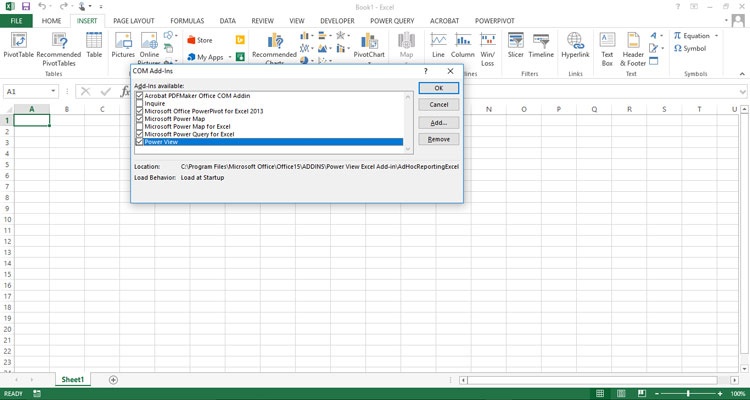Toggle Microsoft Power Query for Excel

[x=140, y=134]
